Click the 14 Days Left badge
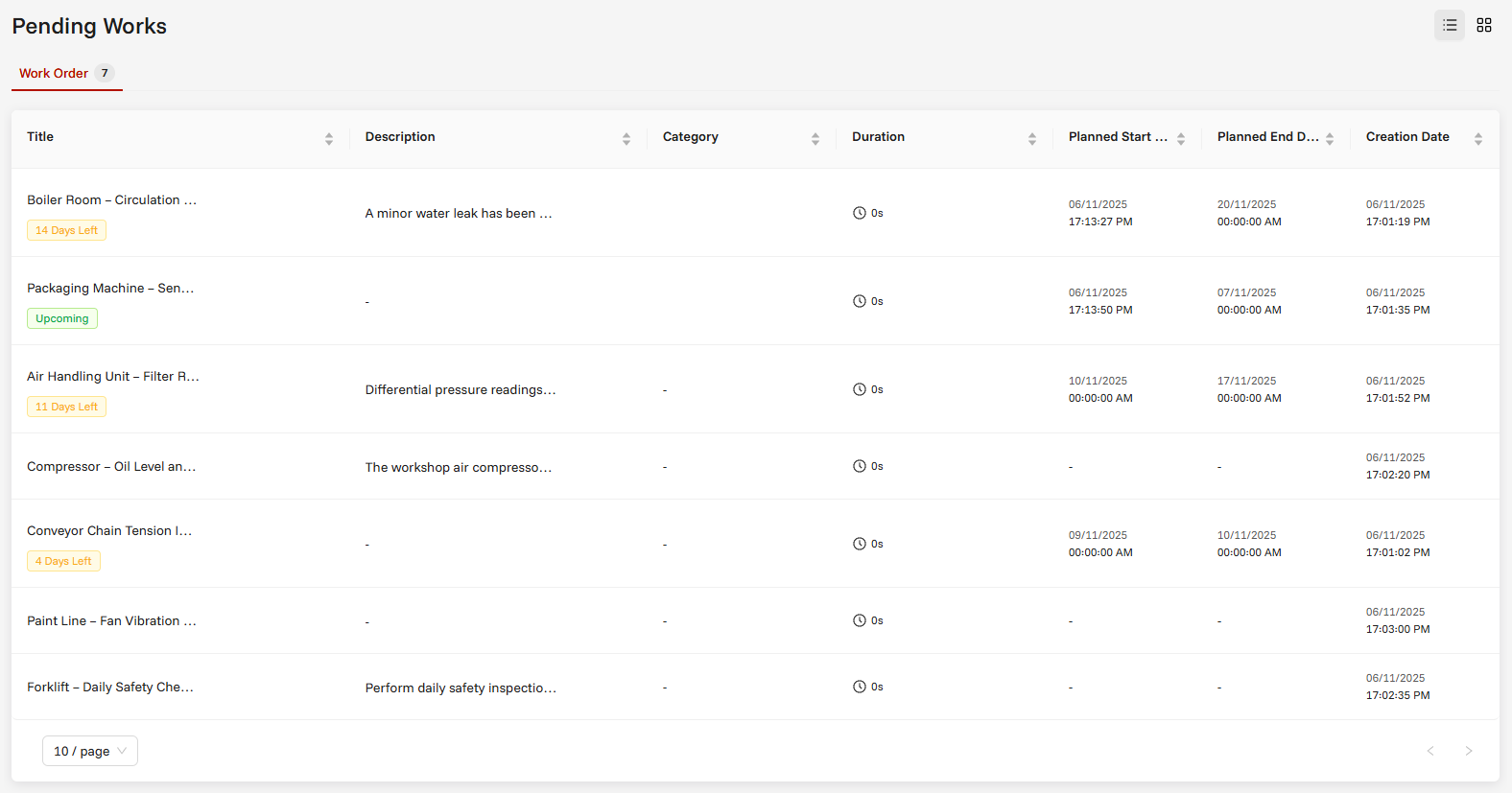The width and height of the screenshot is (1512, 793). click(66, 230)
